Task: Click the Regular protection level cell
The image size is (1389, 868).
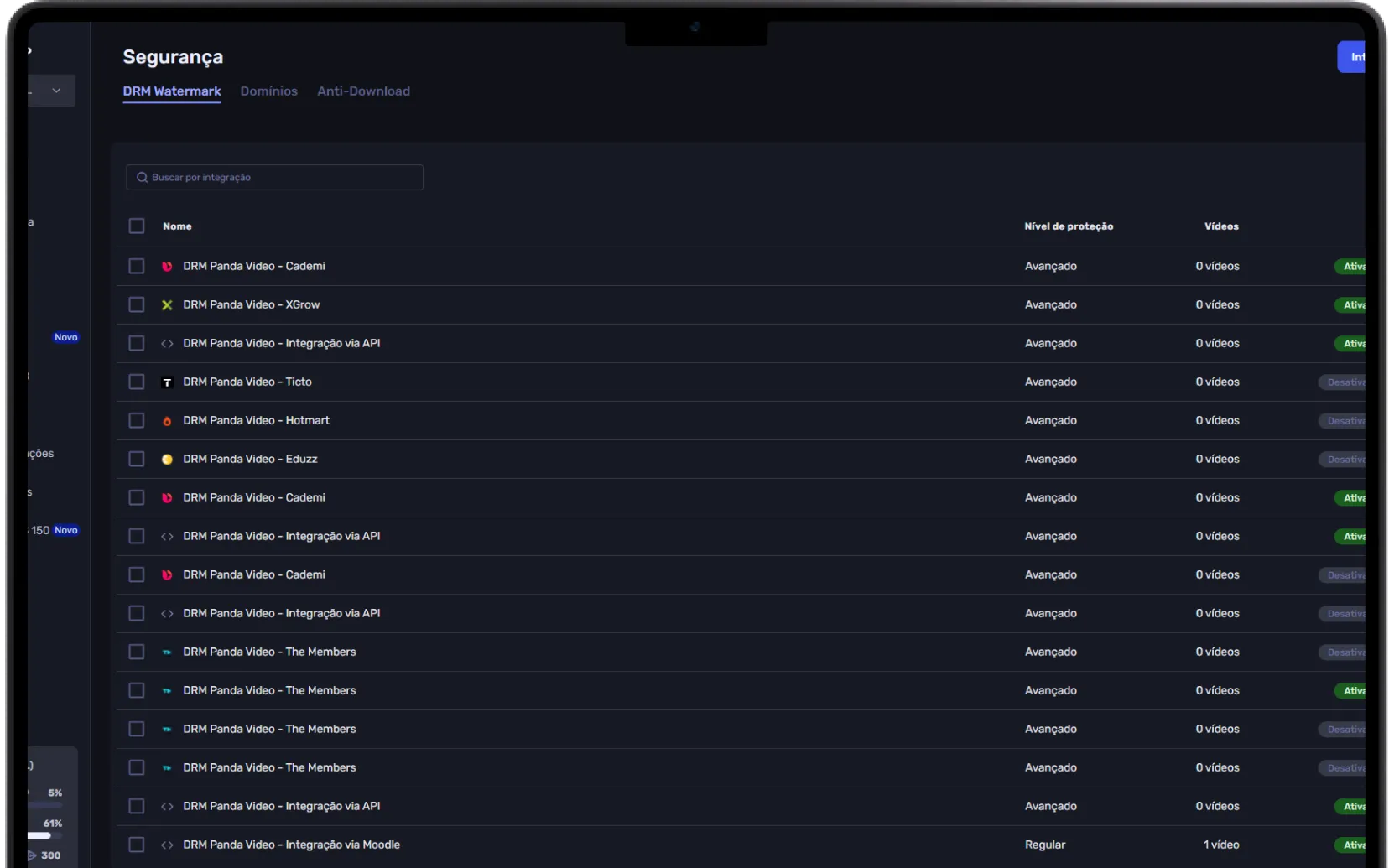Action: point(1045,845)
